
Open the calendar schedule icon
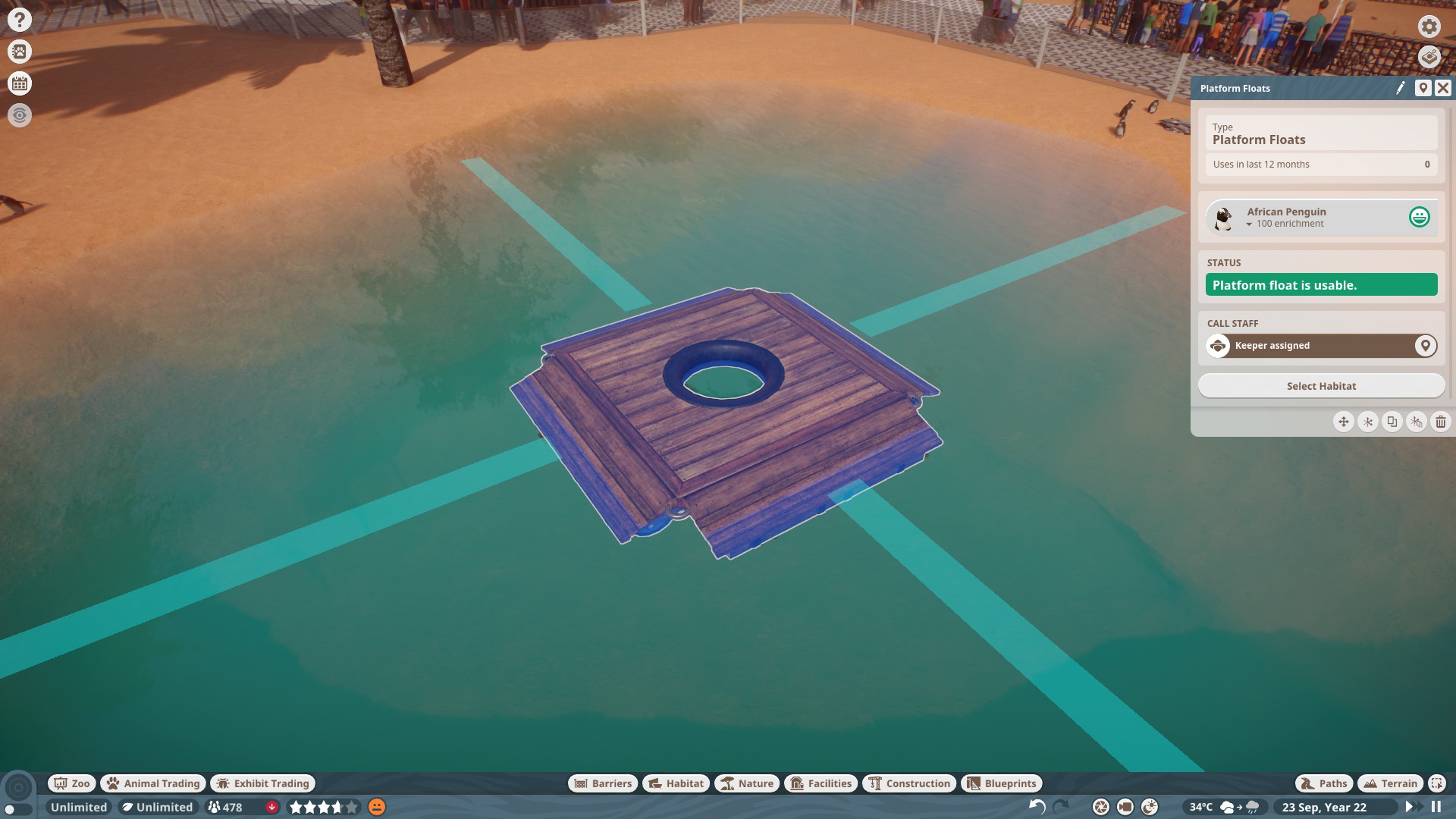coord(20,83)
